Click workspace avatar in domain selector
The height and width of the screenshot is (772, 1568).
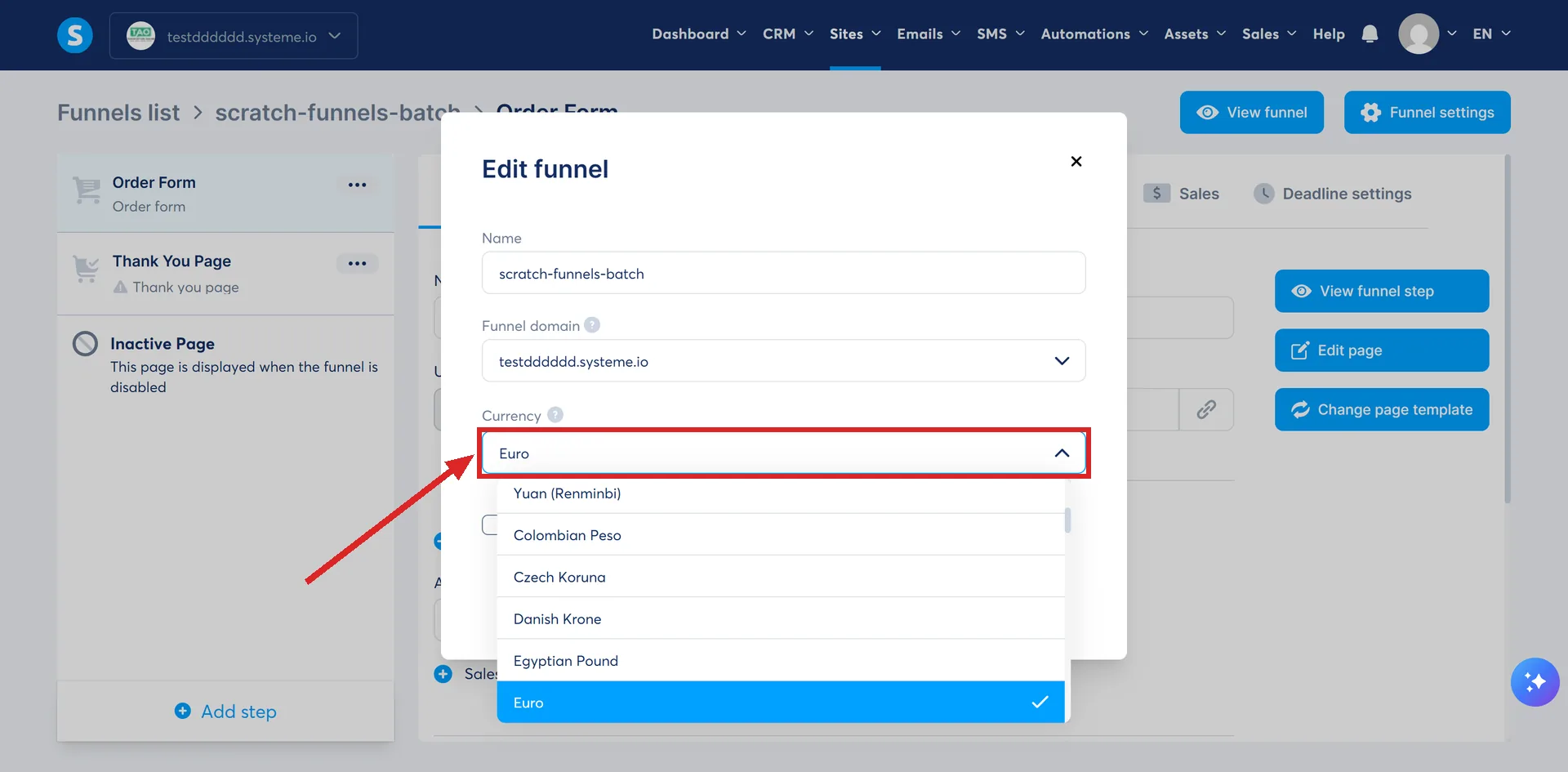pos(140,35)
